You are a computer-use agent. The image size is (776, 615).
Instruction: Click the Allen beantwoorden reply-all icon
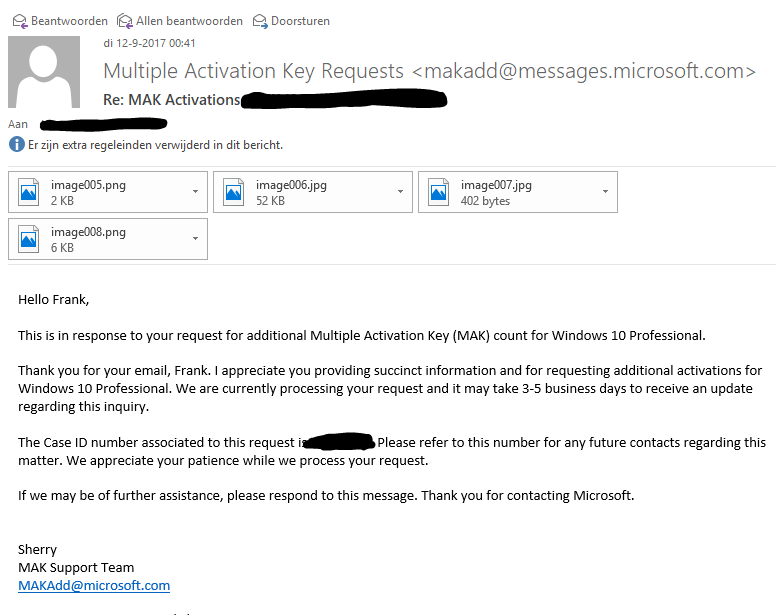point(125,21)
